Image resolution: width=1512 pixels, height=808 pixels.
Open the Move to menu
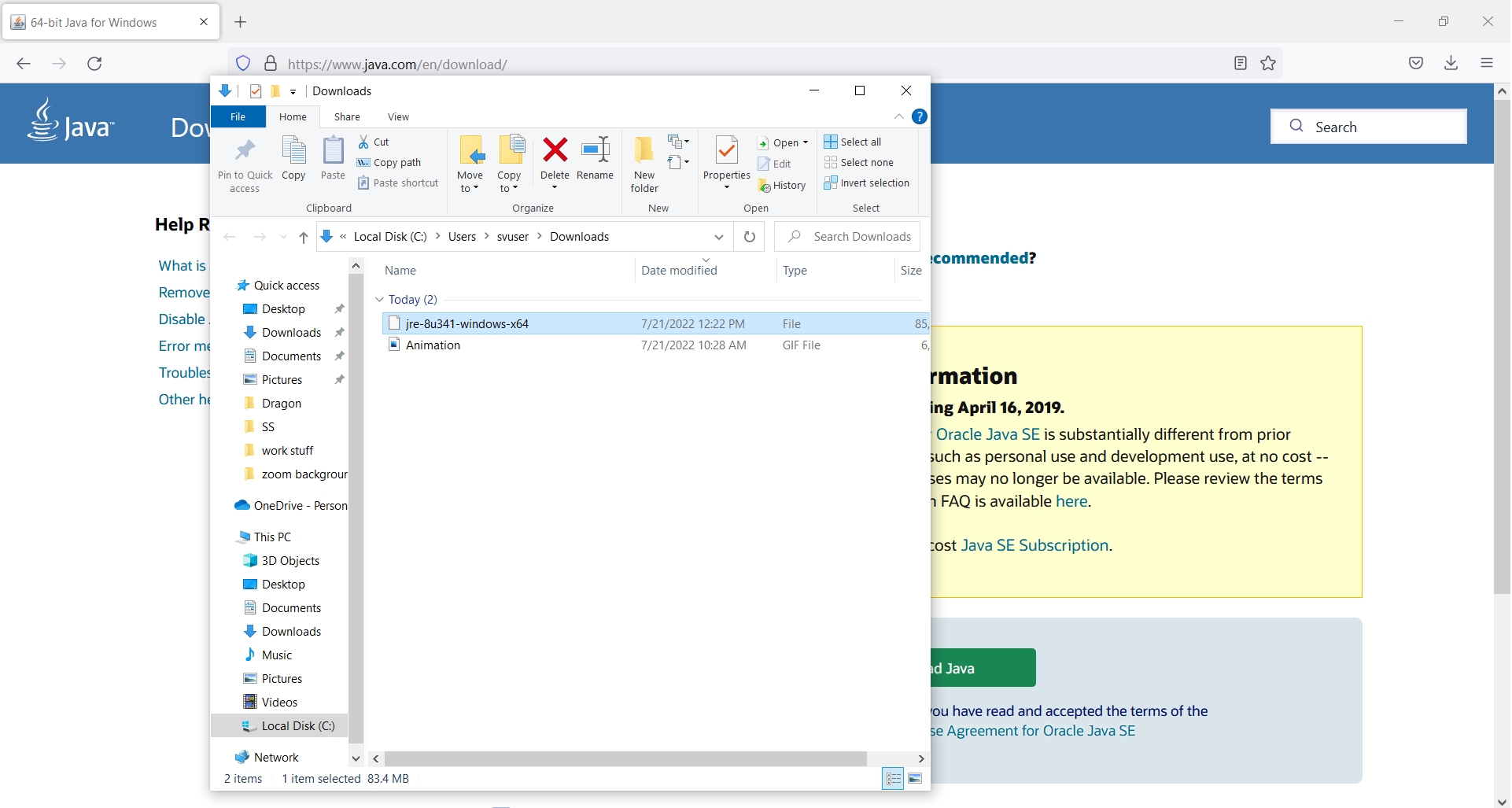470,165
